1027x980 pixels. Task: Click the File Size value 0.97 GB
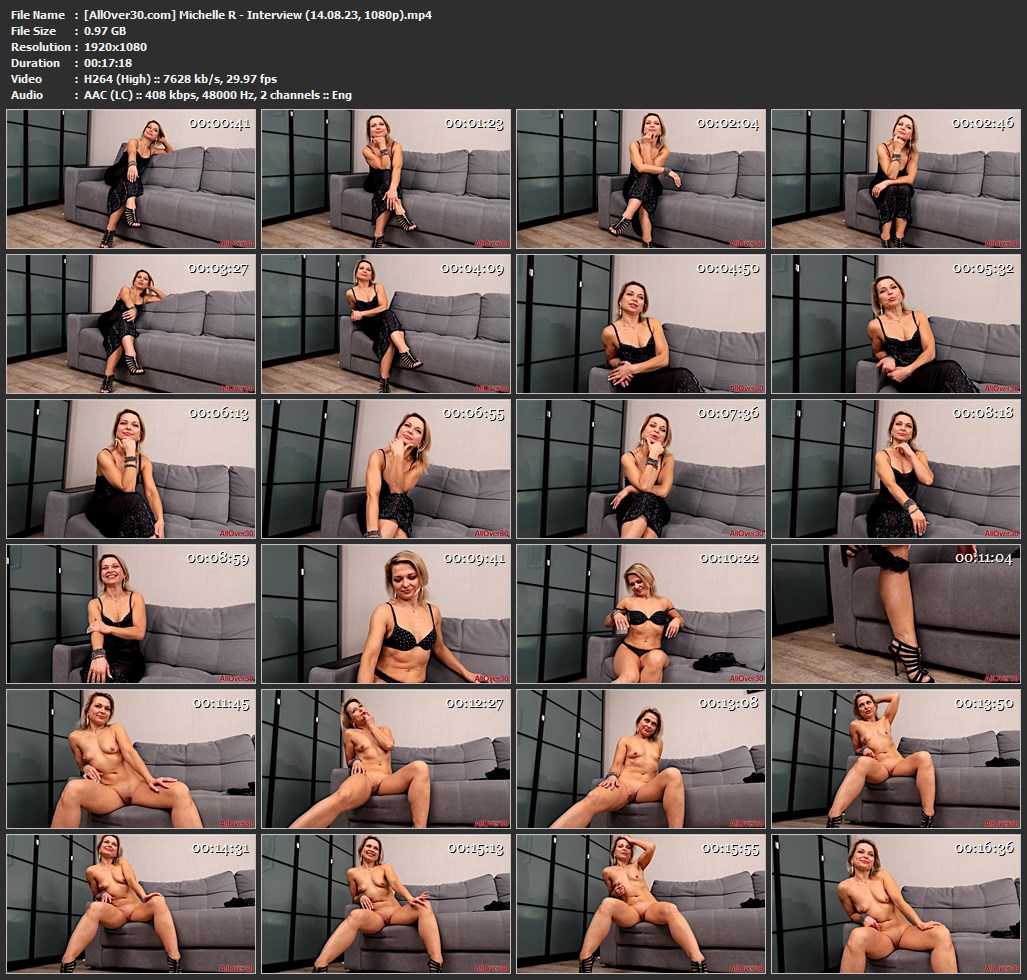tap(106, 31)
